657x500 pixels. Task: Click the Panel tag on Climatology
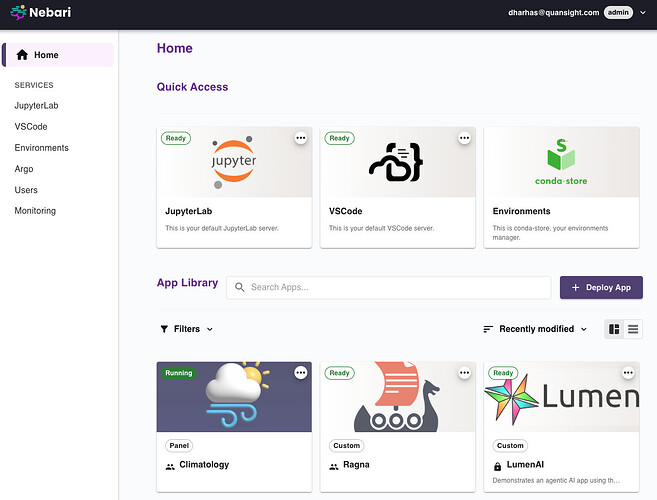point(179,446)
